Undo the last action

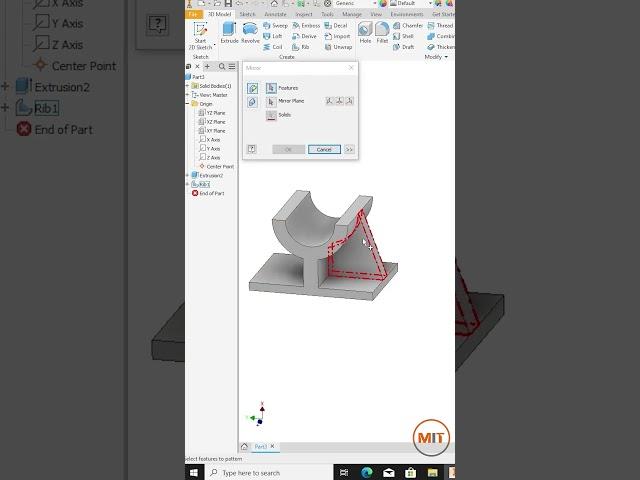pyautogui.click(x=240, y=4)
